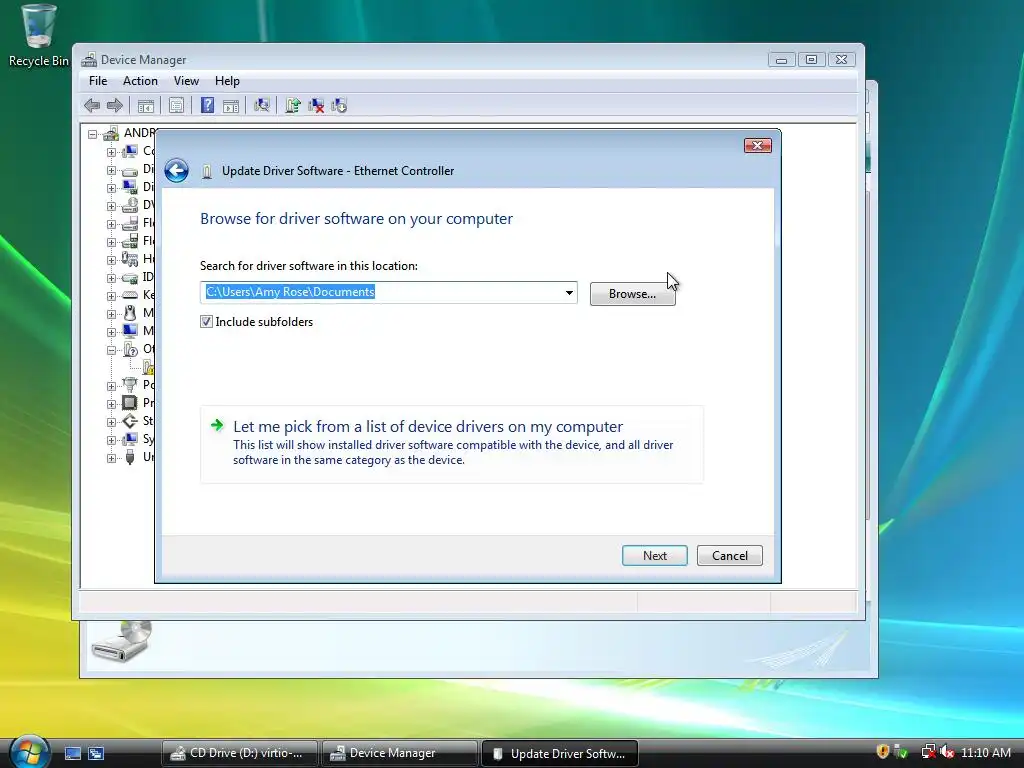Image resolution: width=1024 pixels, height=768 pixels.
Task: Click the Update Driver Software taskbar button
Action: coord(559,753)
